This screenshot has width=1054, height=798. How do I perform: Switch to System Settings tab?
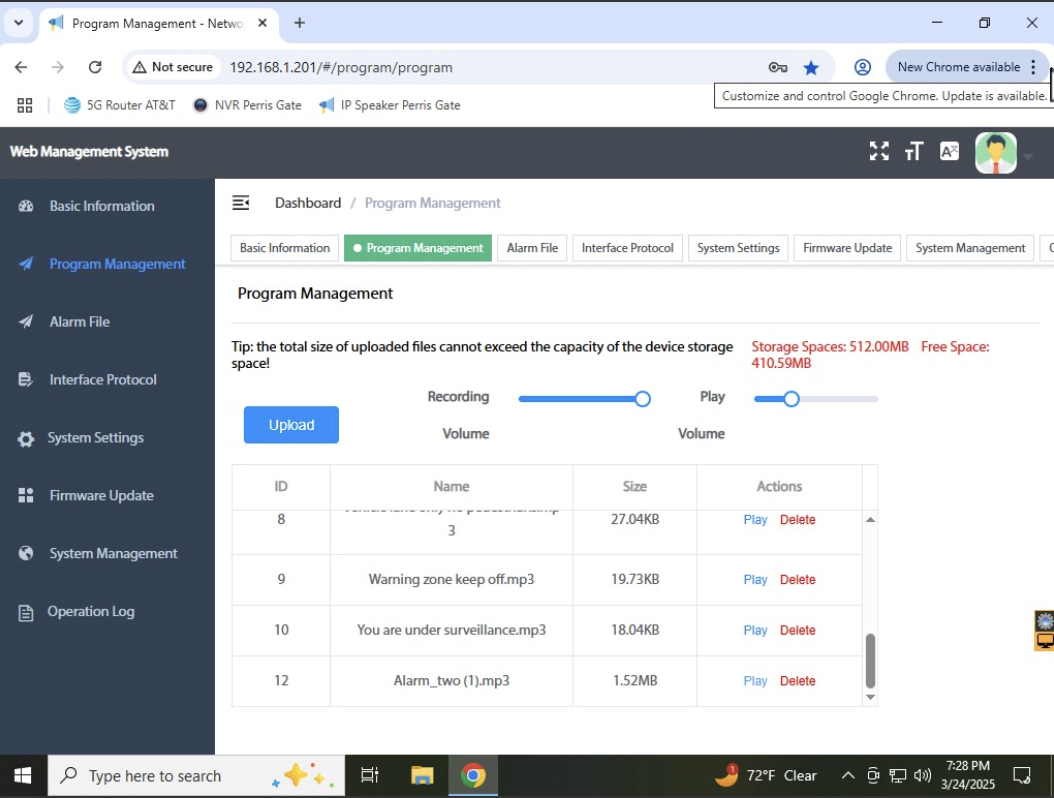[738, 248]
